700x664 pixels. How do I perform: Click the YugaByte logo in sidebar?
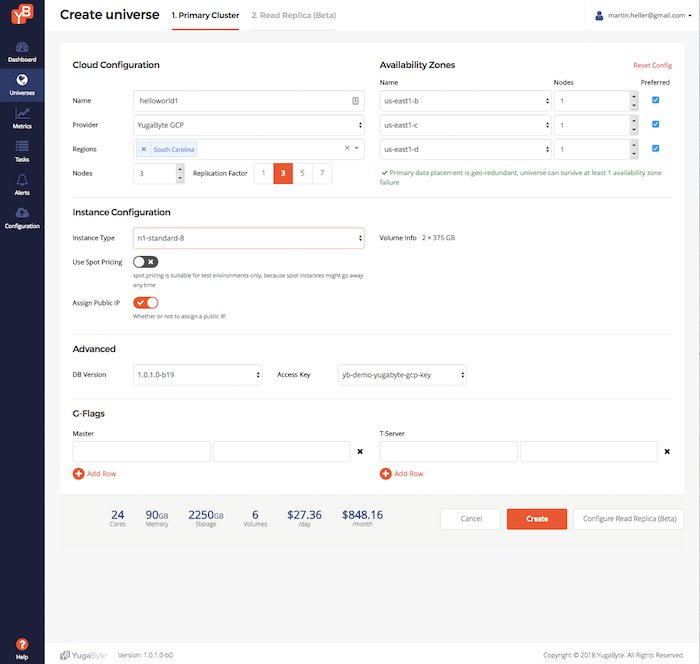point(22,14)
